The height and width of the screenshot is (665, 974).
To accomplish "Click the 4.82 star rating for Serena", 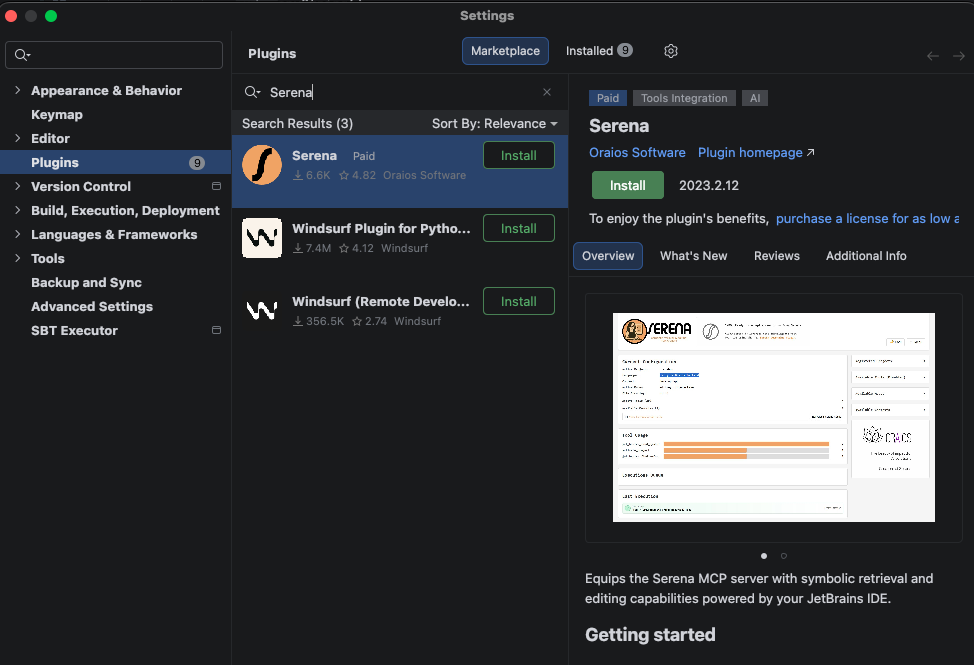I will [357, 175].
